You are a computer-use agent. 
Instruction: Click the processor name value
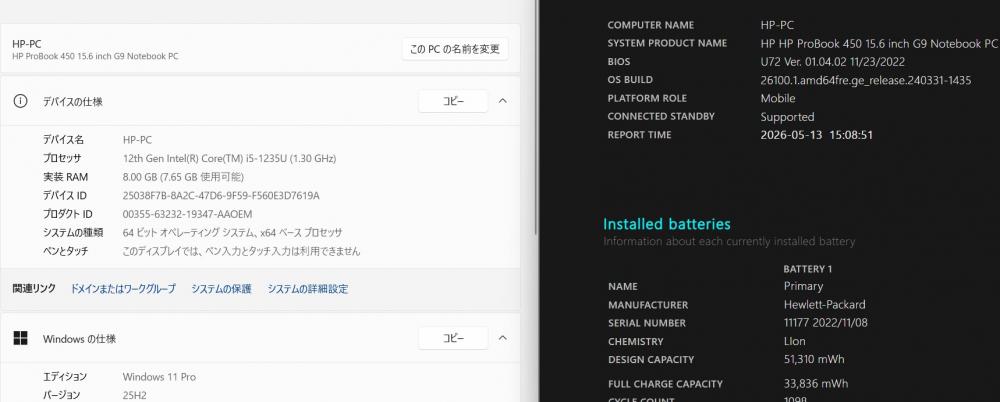coord(229,158)
